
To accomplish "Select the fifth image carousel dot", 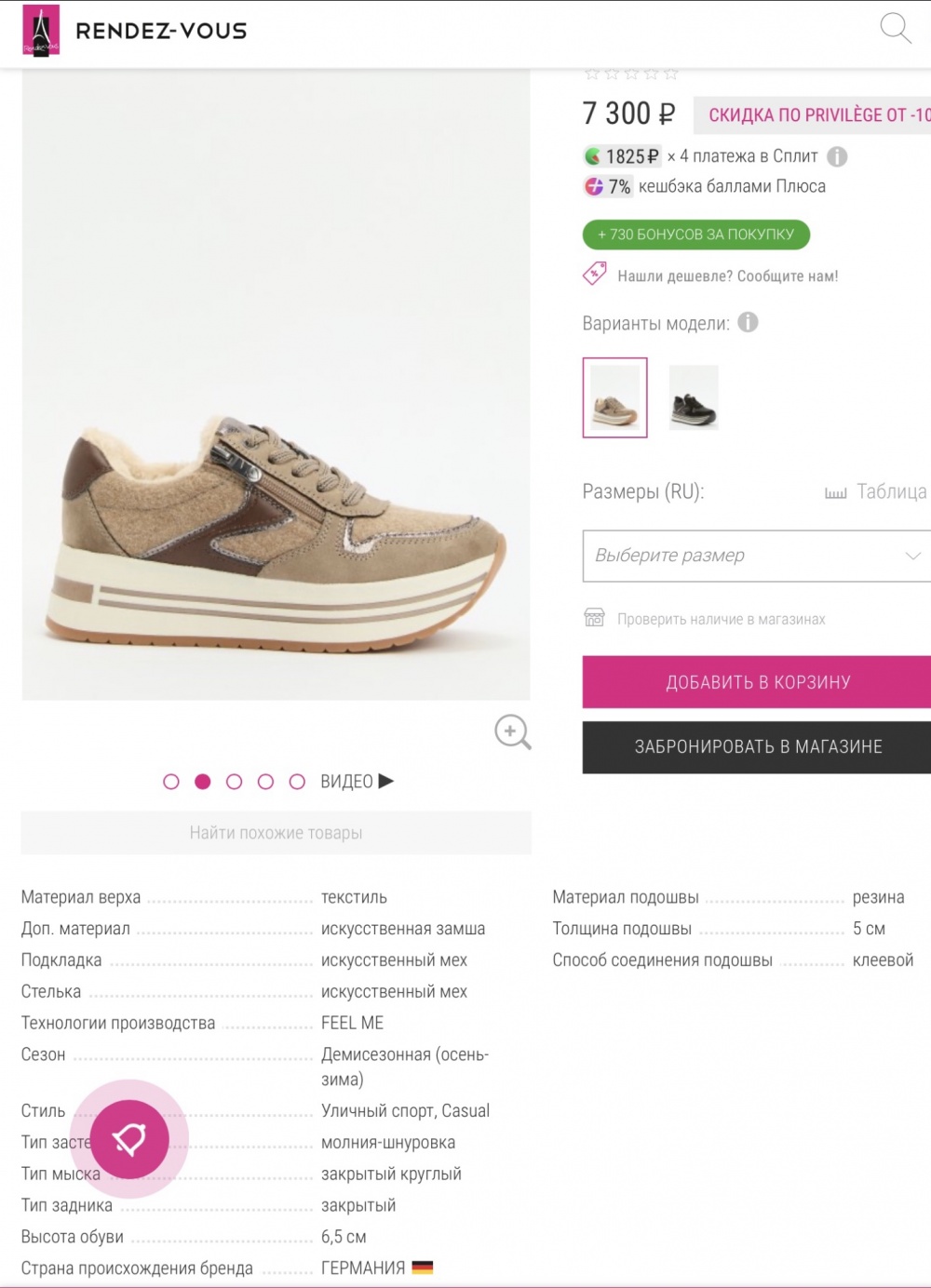I will point(297,782).
